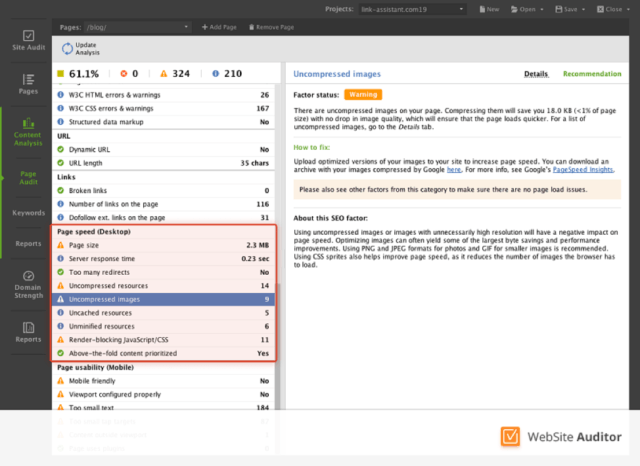Click the info icon beside Uncached resources
Viewport: 640px width, 466px height.
pyautogui.click(x=60, y=313)
